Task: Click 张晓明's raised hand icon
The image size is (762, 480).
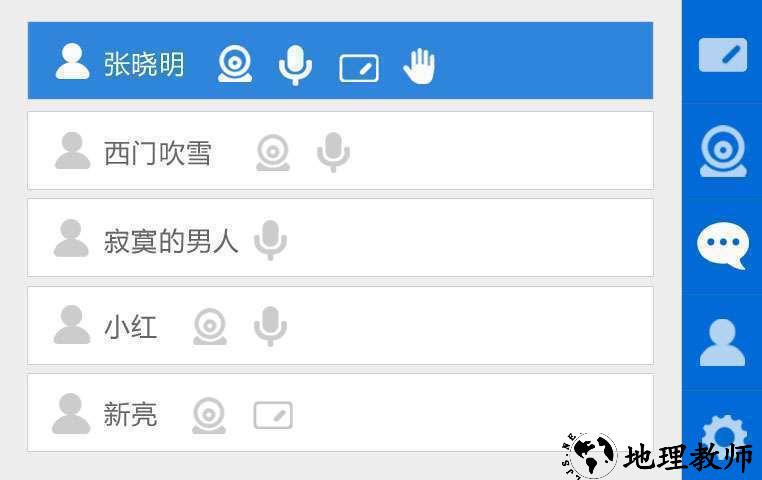Action: tap(419, 66)
